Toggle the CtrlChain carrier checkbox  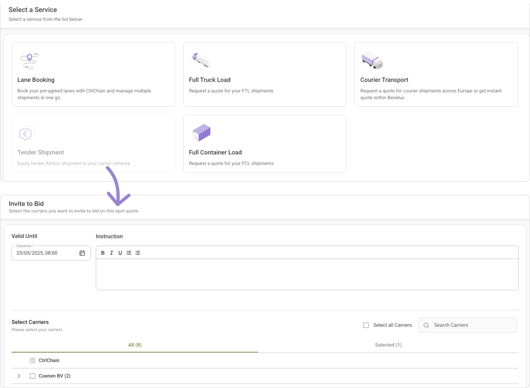[x=32, y=361]
